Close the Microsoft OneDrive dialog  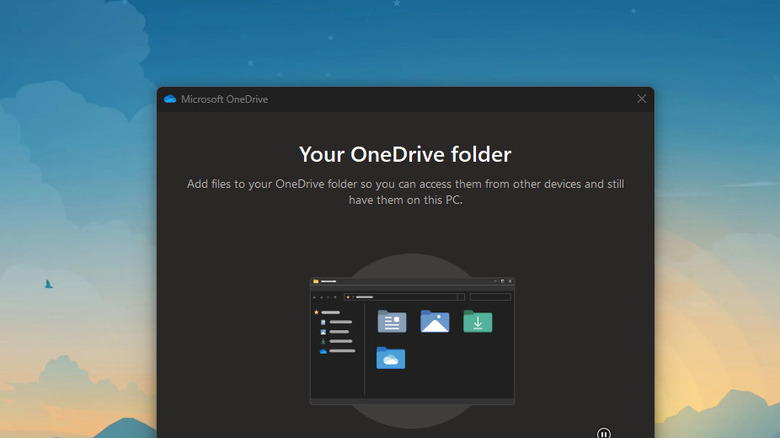coord(642,99)
